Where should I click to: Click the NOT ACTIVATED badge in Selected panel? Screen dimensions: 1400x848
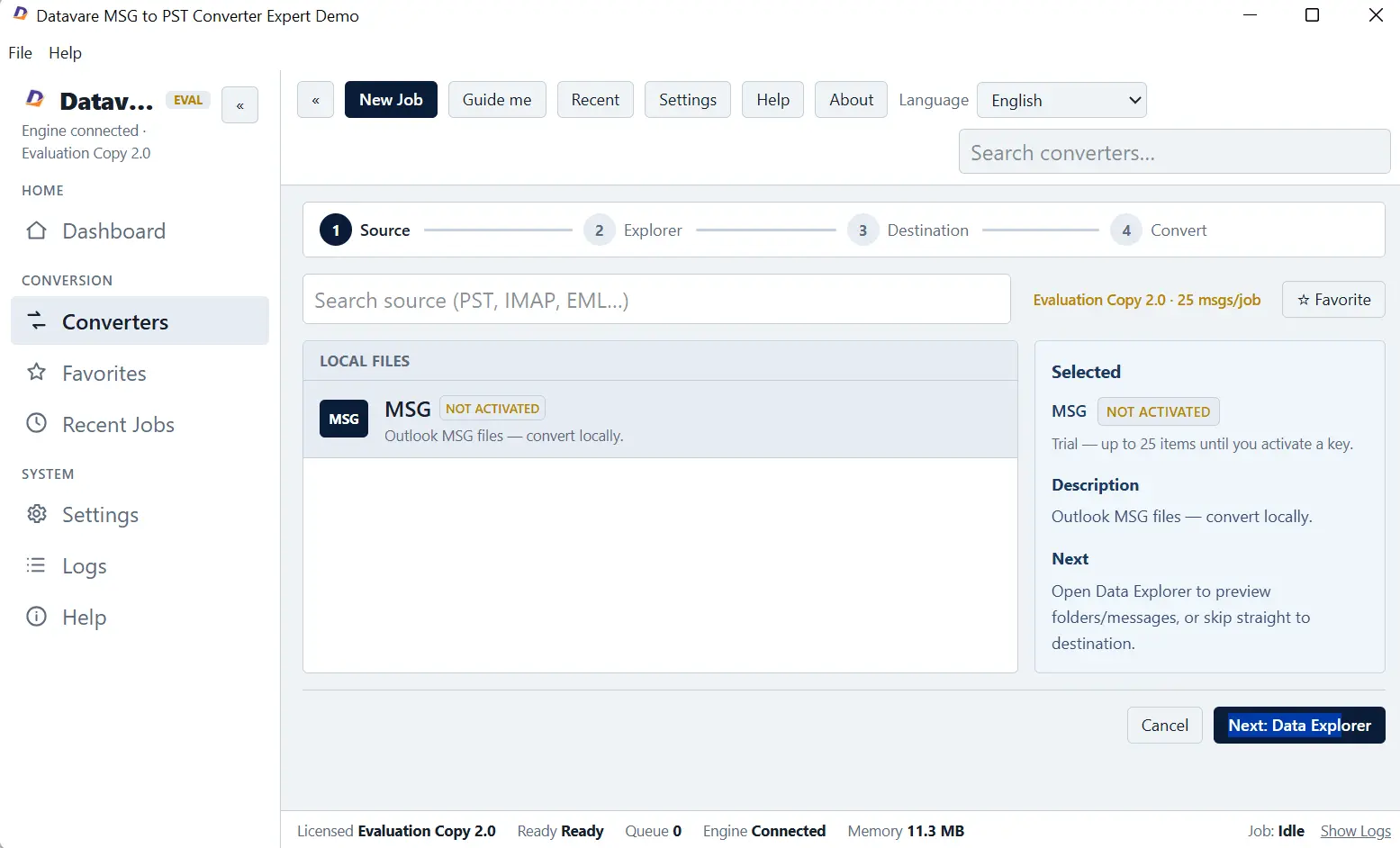pos(1158,411)
